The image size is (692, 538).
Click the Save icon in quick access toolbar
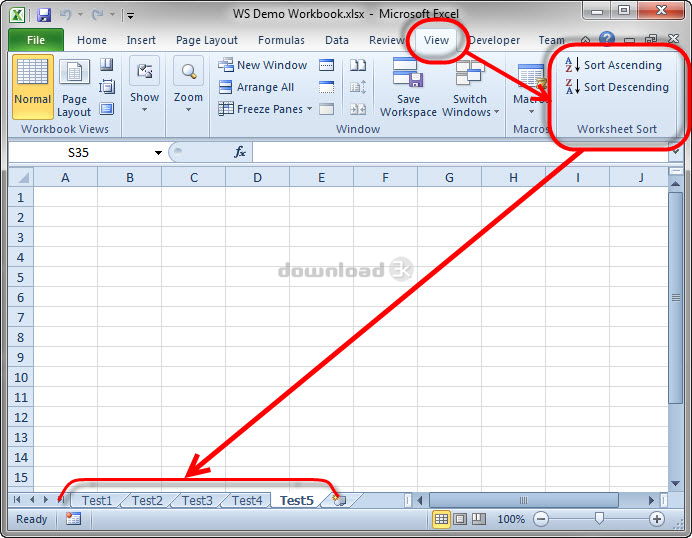44,15
